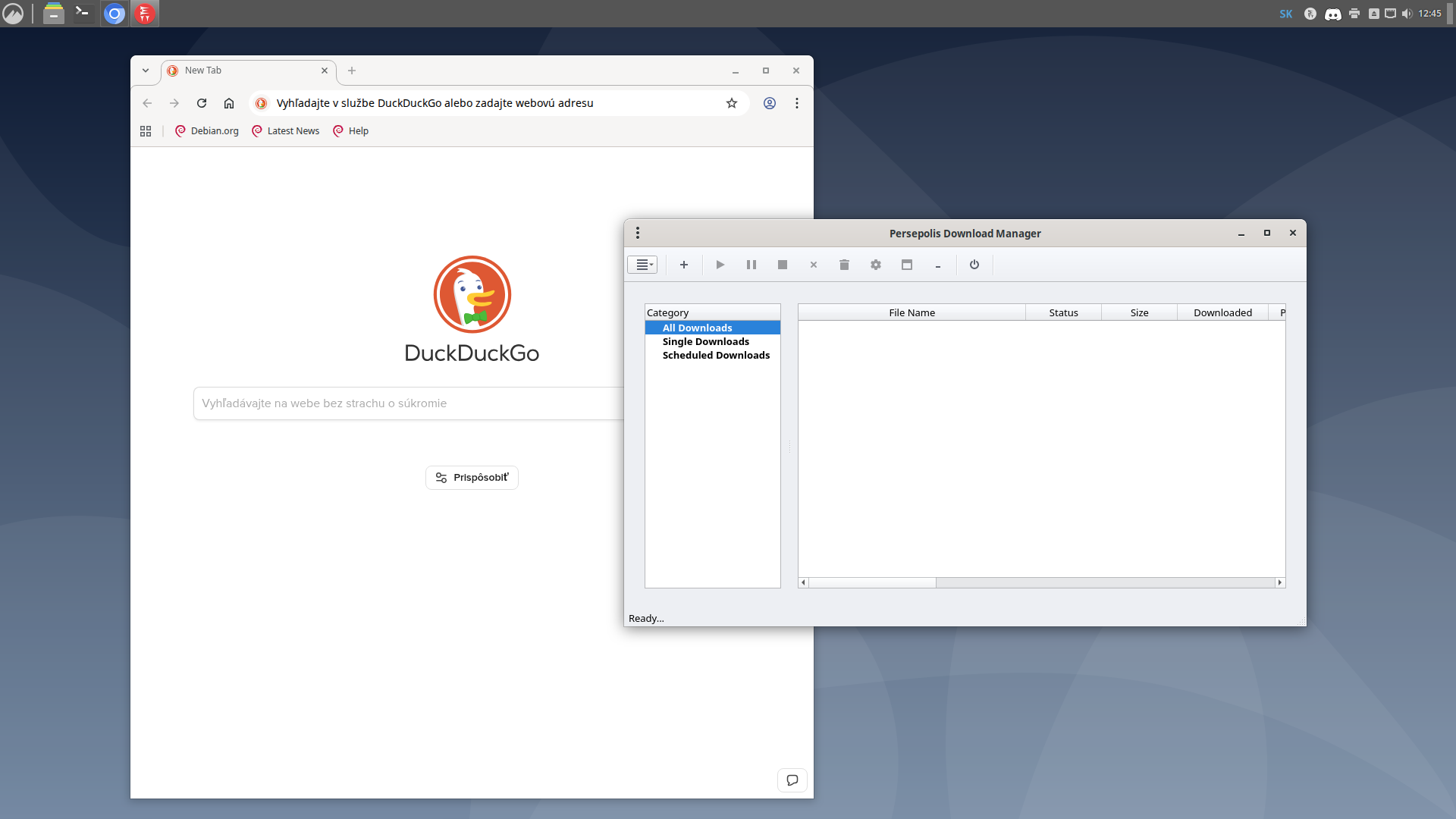1456x819 pixels.
Task: Sort by File Name column header
Action: click(912, 312)
